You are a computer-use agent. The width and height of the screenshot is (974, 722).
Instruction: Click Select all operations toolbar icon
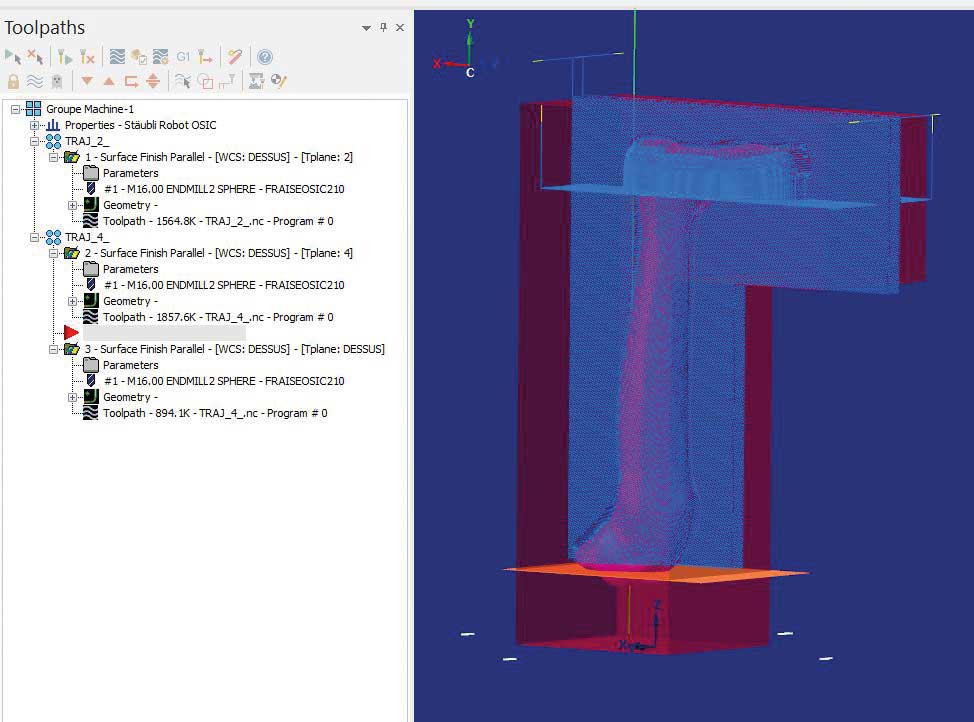point(12,57)
